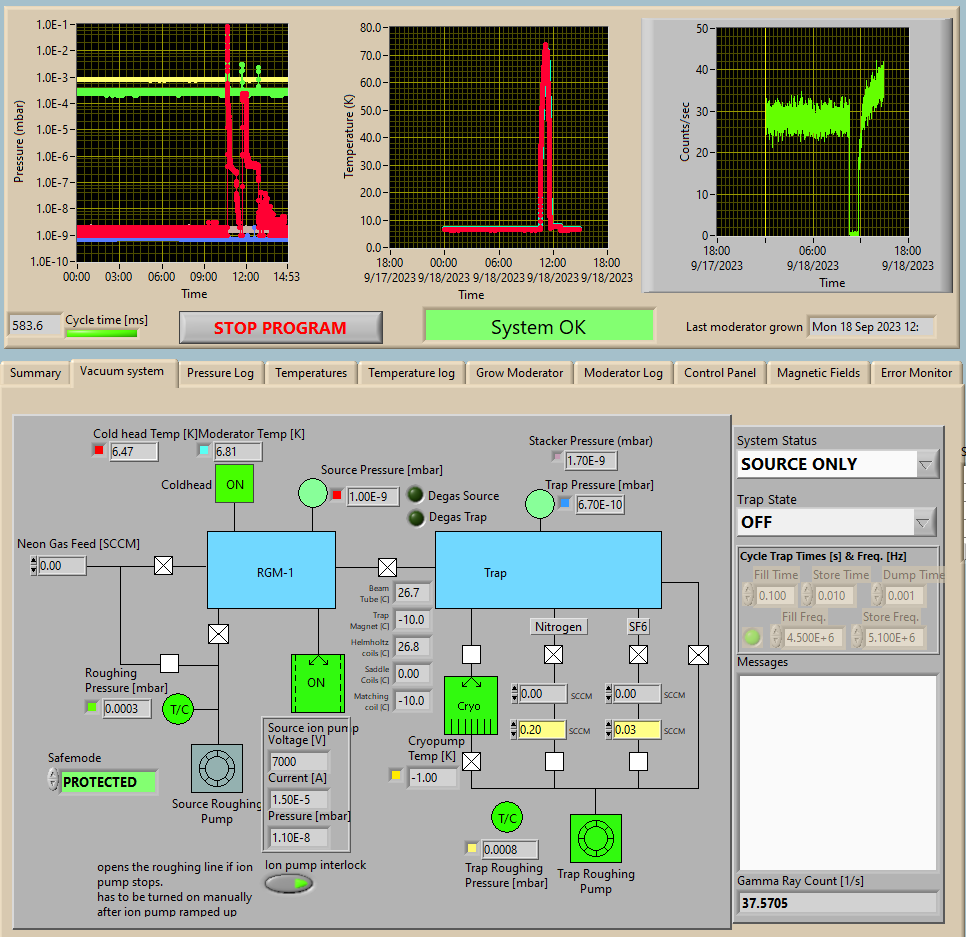
Task: Enable the Degas Source indicator
Action: [x=416, y=496]
